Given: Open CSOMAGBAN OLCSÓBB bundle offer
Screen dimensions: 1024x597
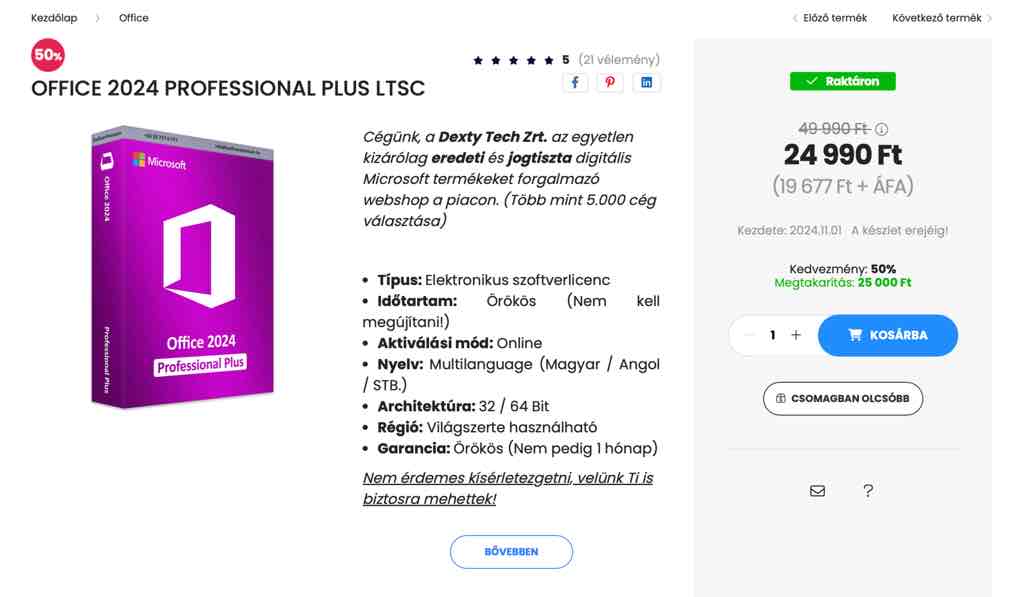Looking at the screenshot, I should [x=842, y=398].
